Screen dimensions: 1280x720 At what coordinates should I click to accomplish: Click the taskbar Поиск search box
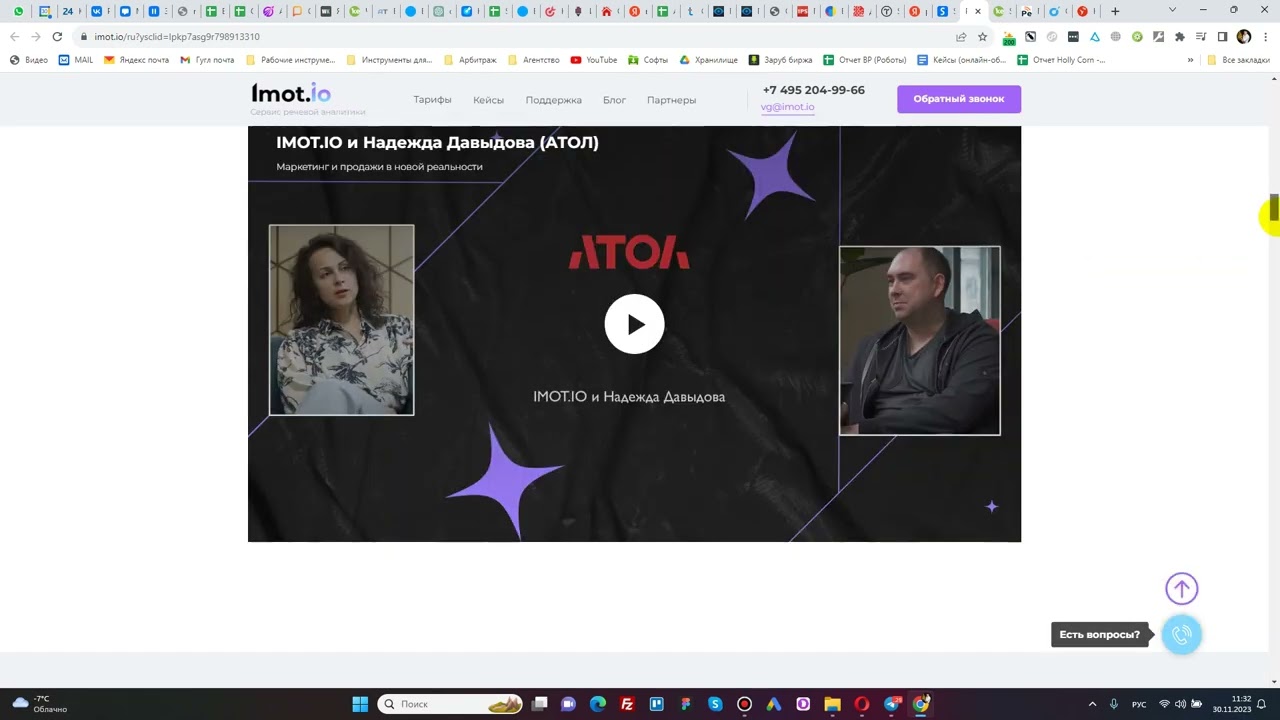pos(451,704)
